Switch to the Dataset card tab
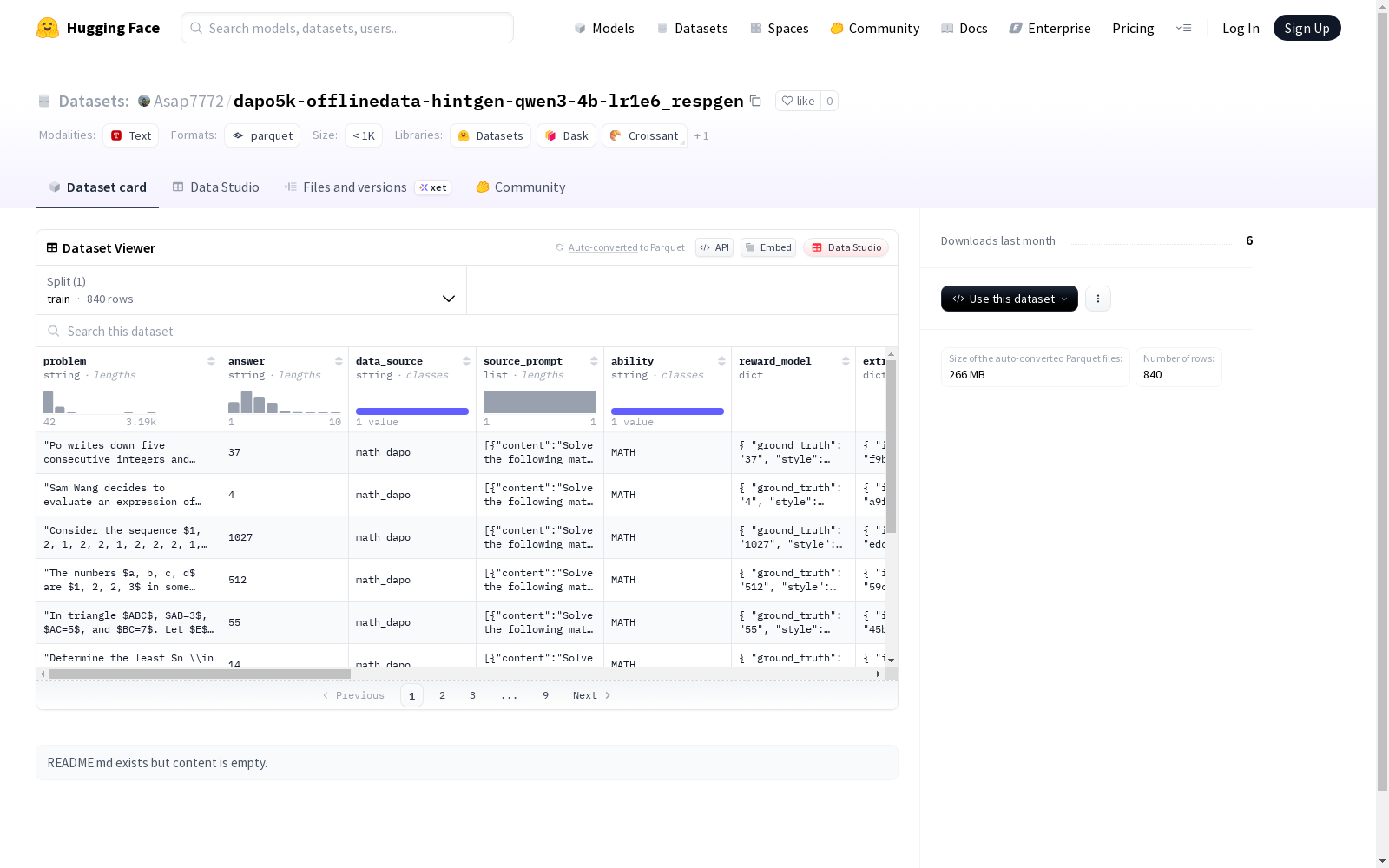 97,187
